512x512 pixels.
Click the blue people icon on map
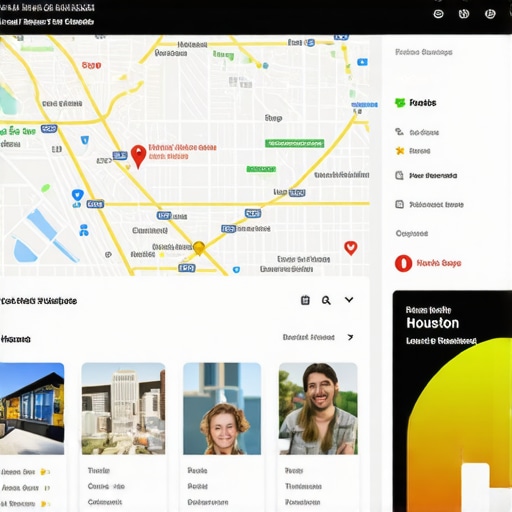[84, 230]
